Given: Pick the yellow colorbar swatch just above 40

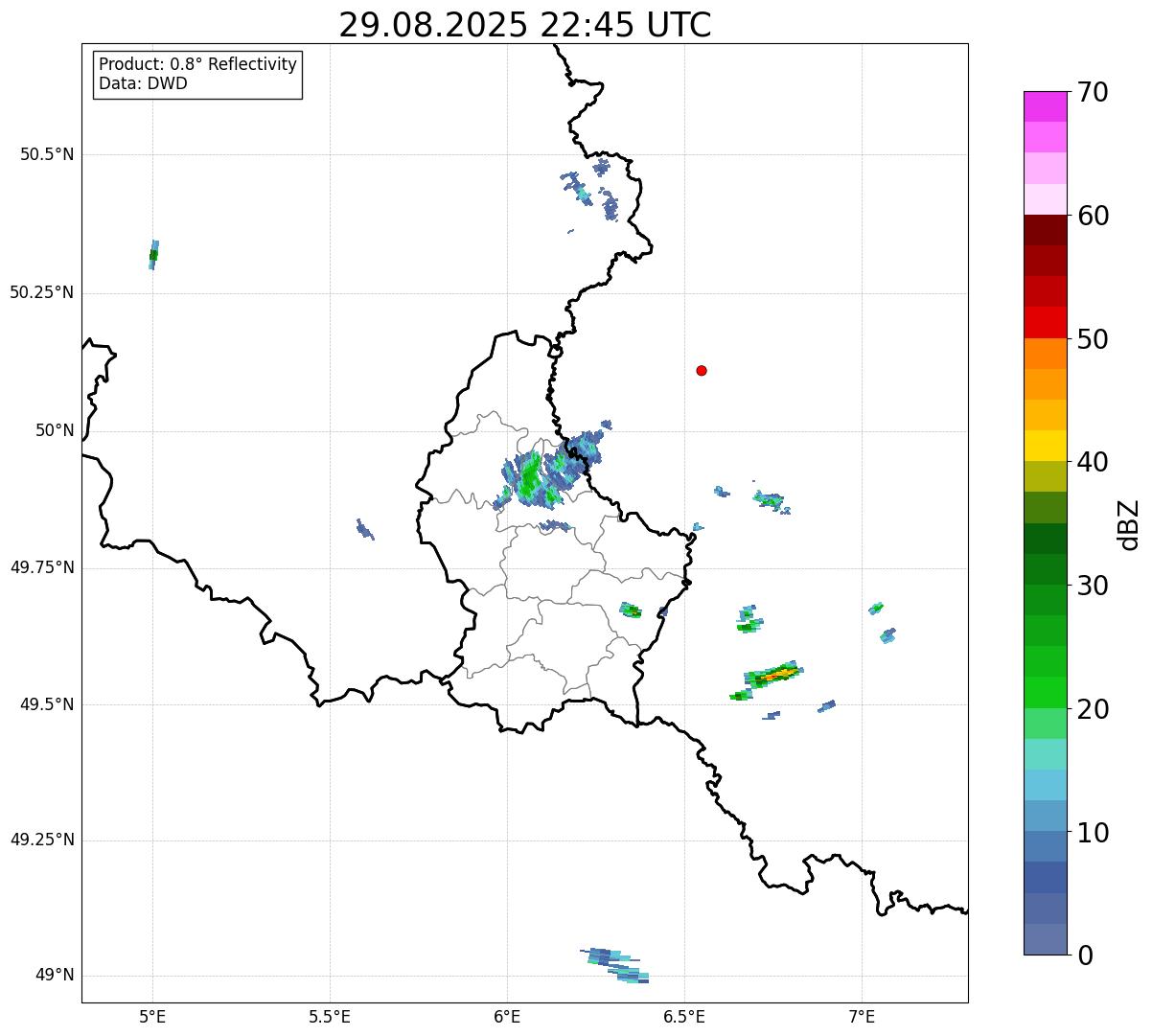Looking at the screenshot, I should click(1045, 446).
